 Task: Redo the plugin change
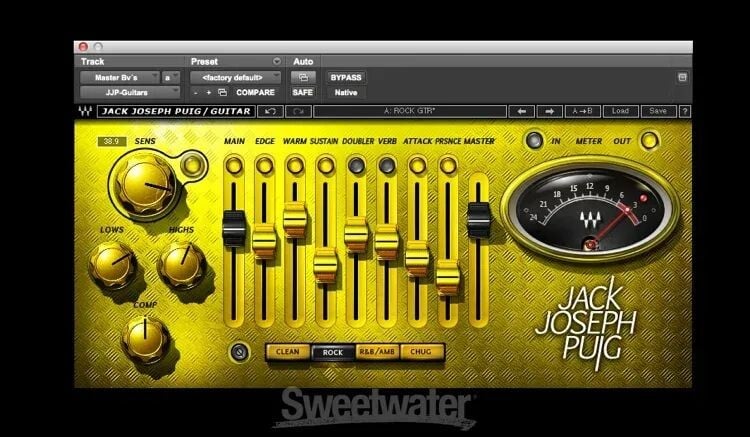coord(298,111)
